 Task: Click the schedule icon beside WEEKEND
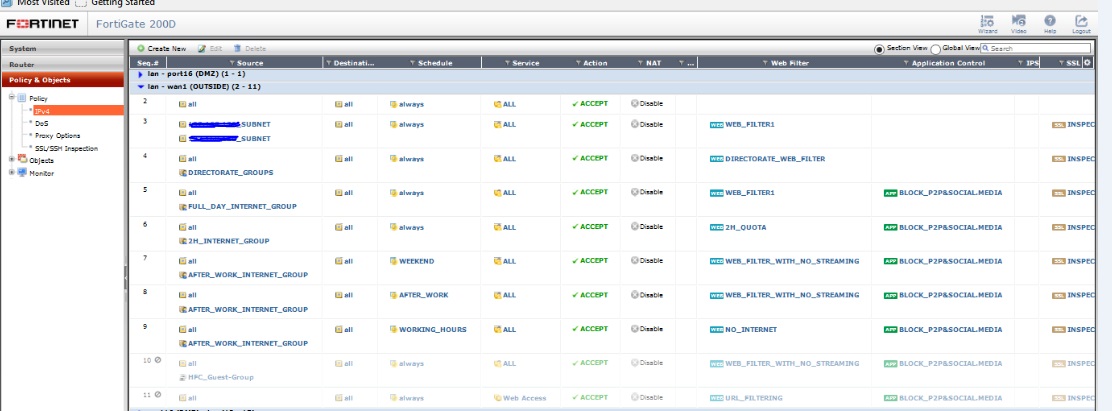click(393, 261)
